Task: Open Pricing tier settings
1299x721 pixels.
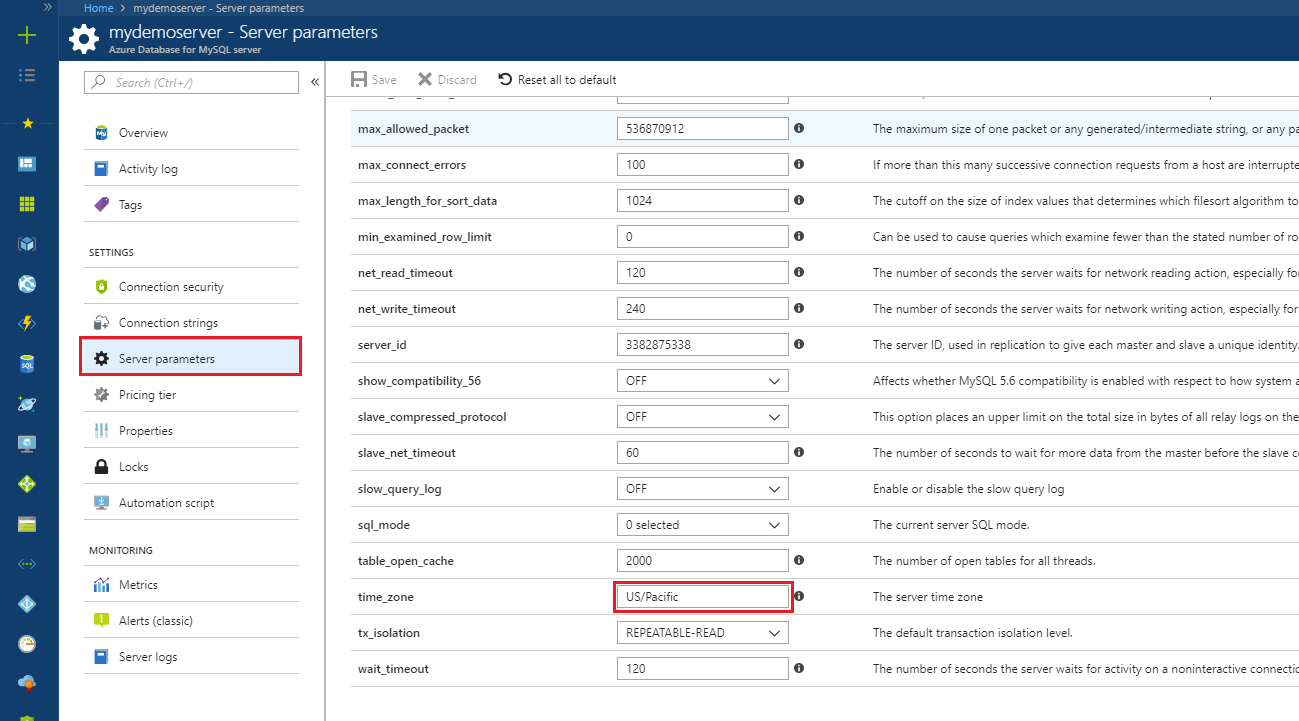Action: (x=191, y=395)
